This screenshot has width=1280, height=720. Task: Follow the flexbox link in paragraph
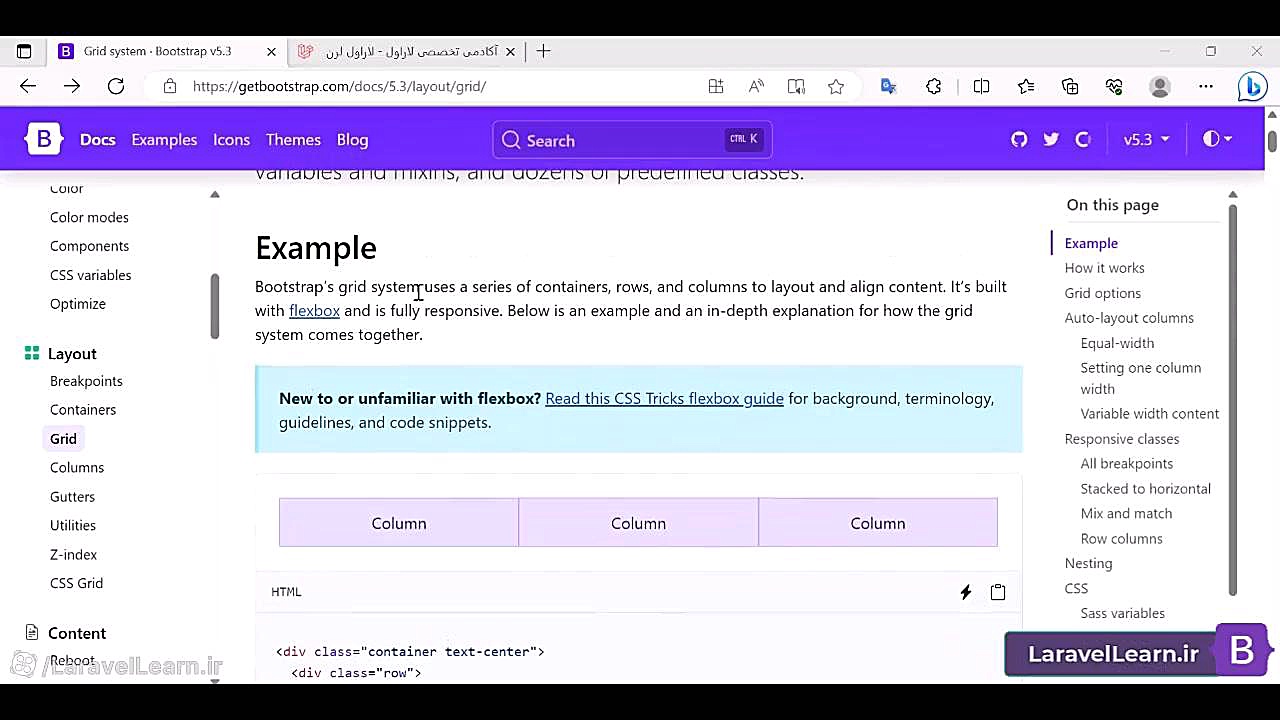point(314,311)
